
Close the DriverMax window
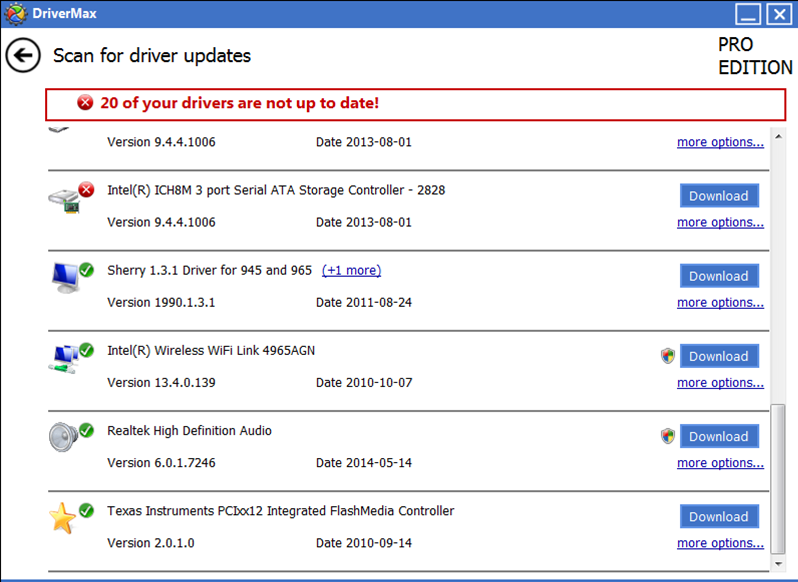point(779,14)
